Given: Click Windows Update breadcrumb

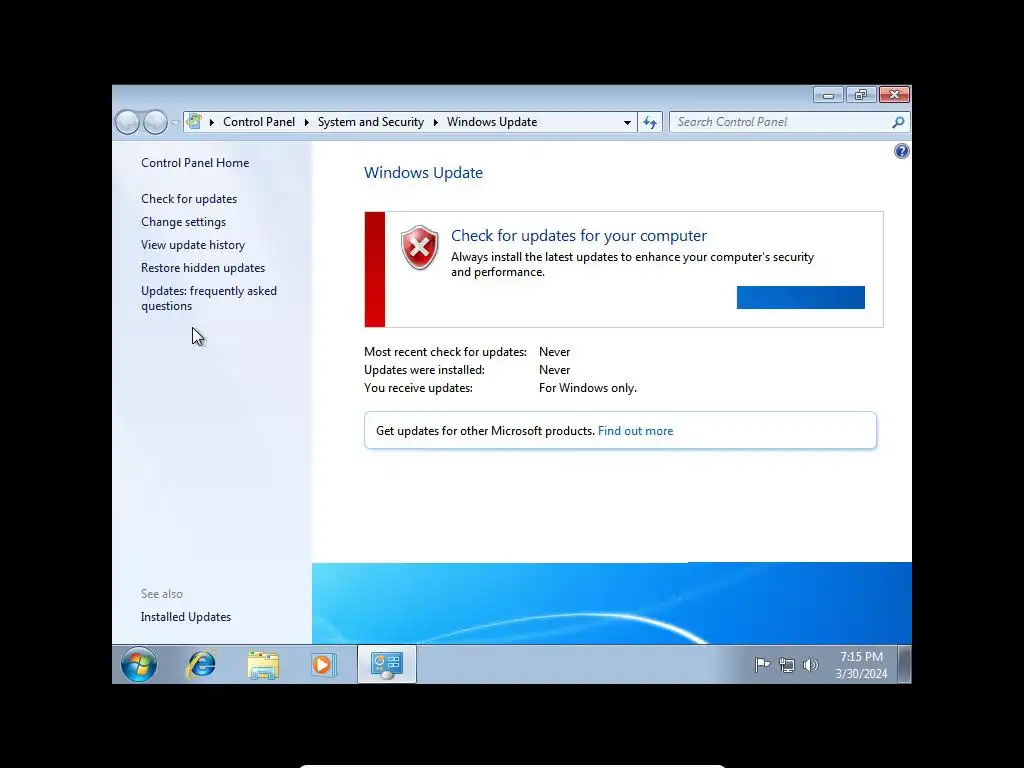Looking at the screenshot, I should click(492, 122).
